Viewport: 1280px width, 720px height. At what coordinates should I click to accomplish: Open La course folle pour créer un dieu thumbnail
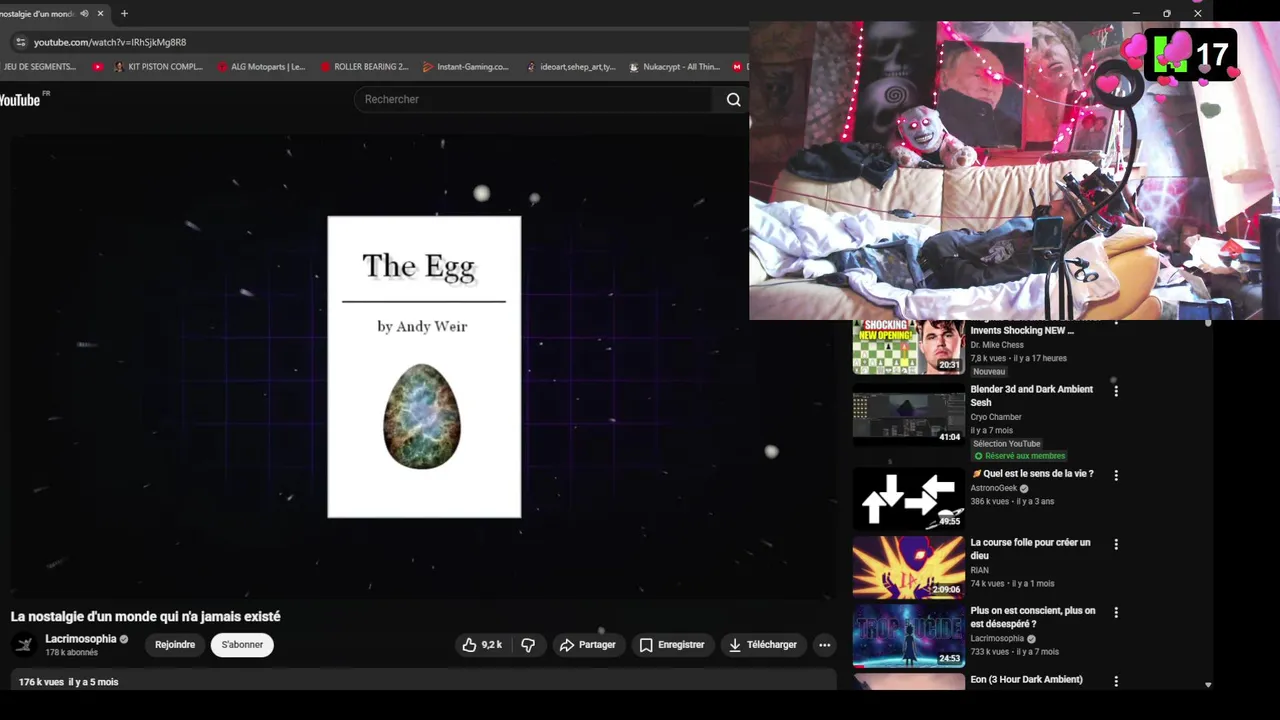point(908,567)
